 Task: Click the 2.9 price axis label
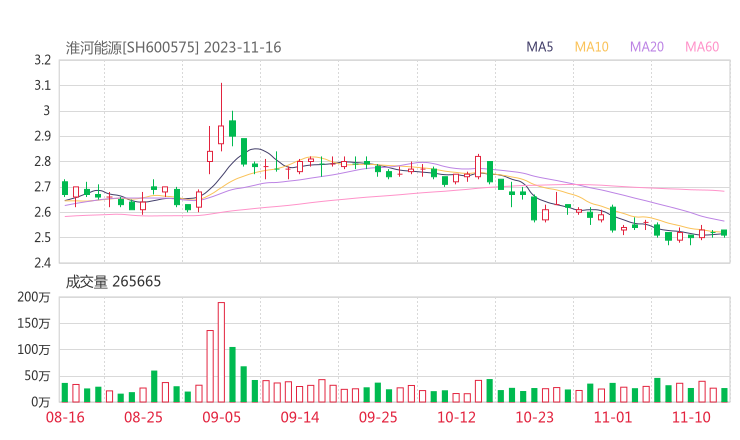[x=42, y=136]
